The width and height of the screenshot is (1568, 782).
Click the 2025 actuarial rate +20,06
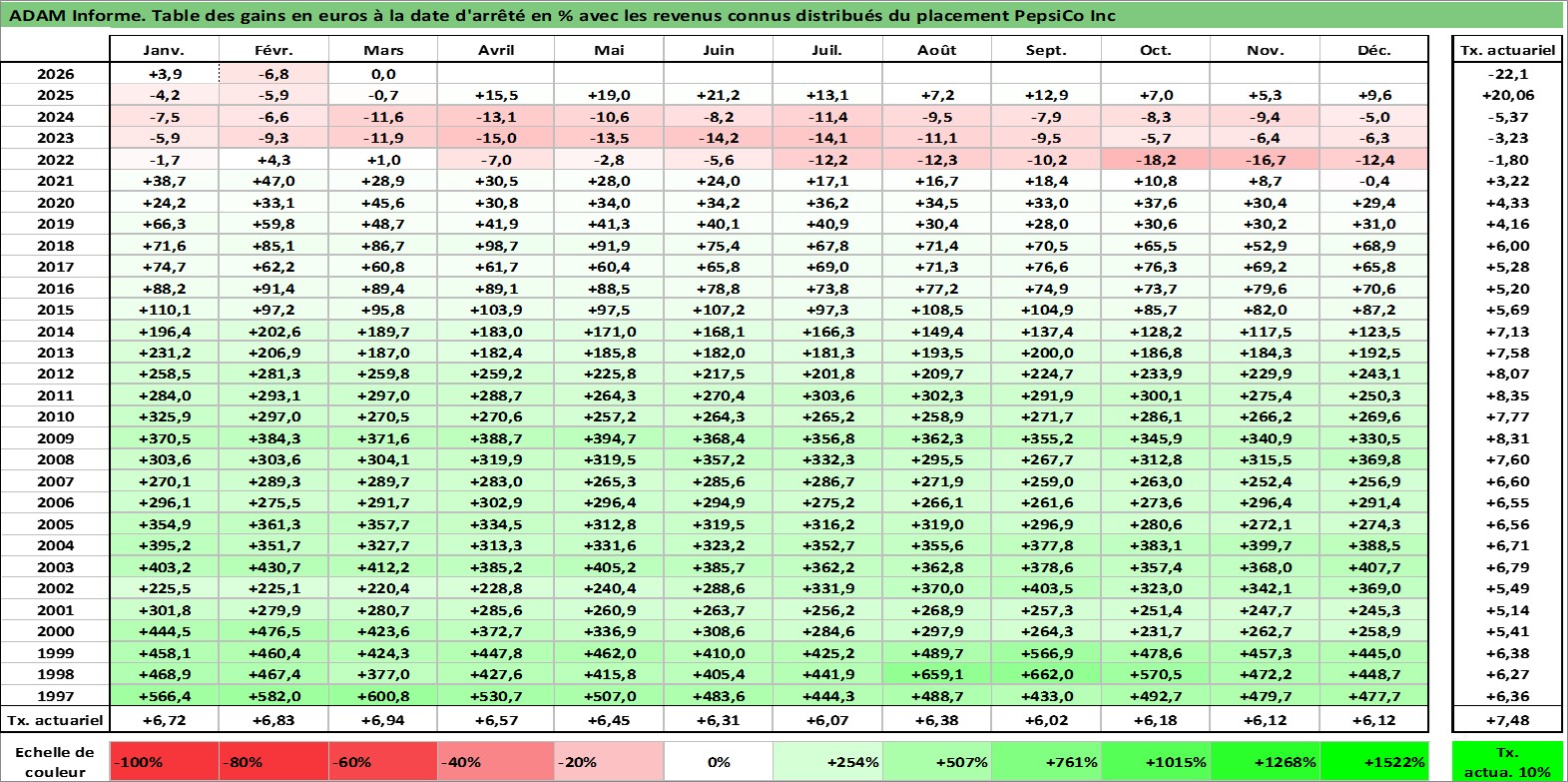(1507, 95)
